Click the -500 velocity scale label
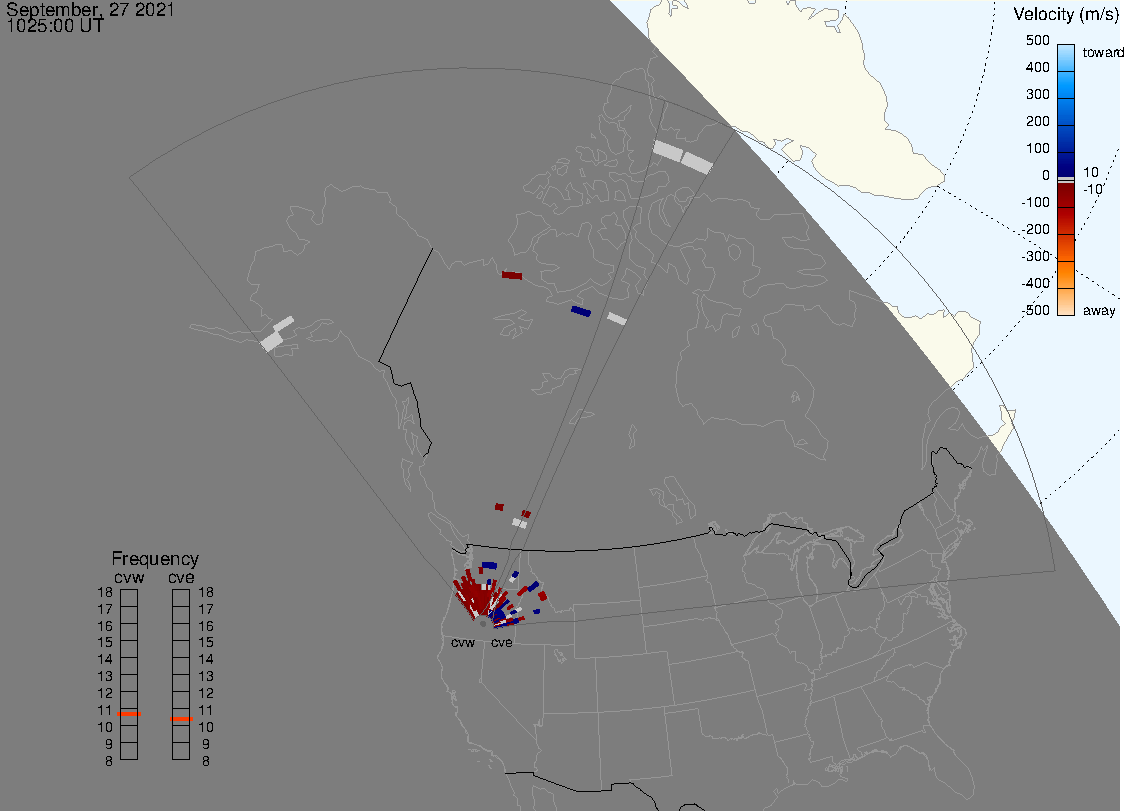This screenshot has height=811, width=1124. click(1036, 310)
